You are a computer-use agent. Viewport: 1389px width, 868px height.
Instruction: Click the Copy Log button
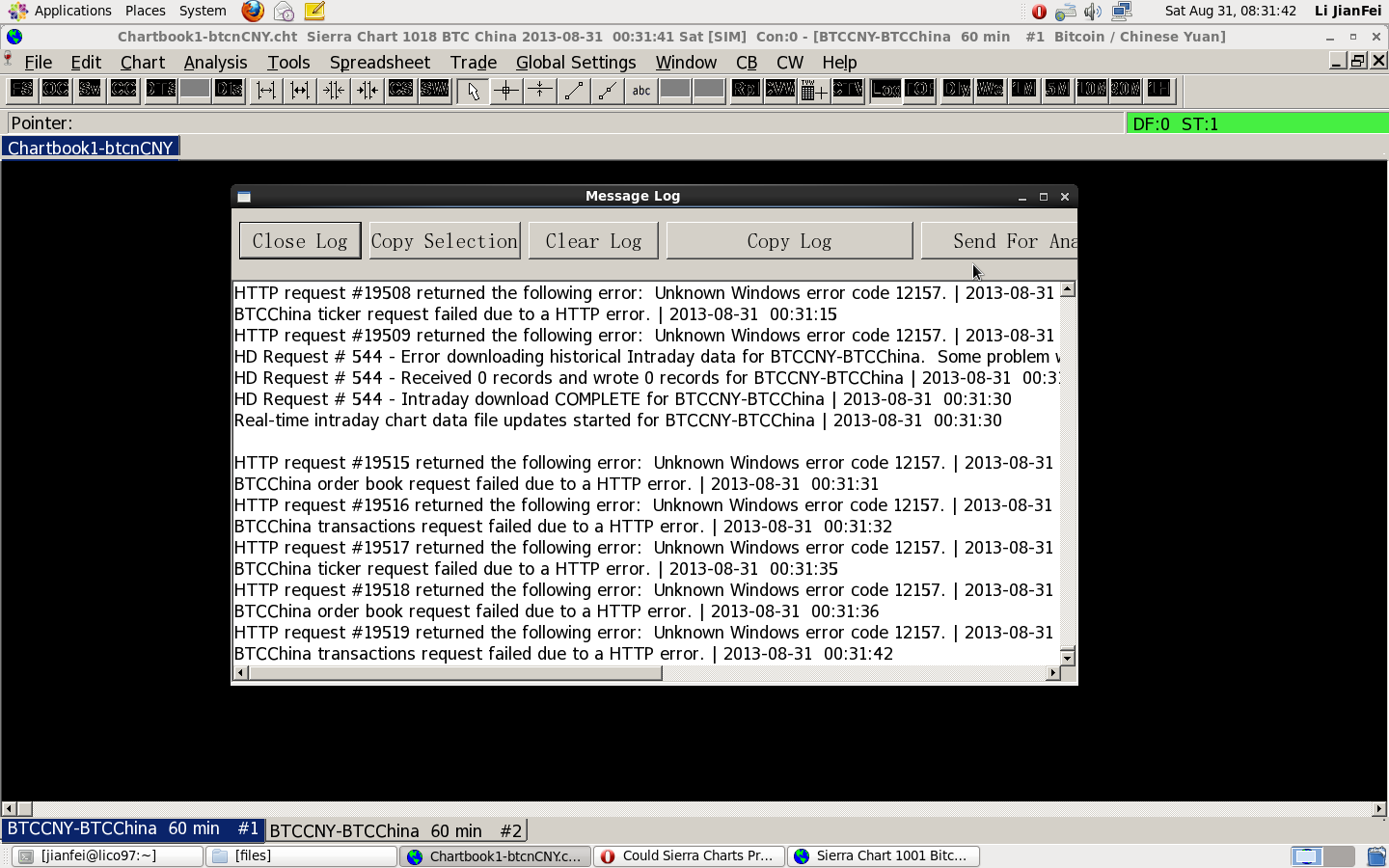pos(789,241)
